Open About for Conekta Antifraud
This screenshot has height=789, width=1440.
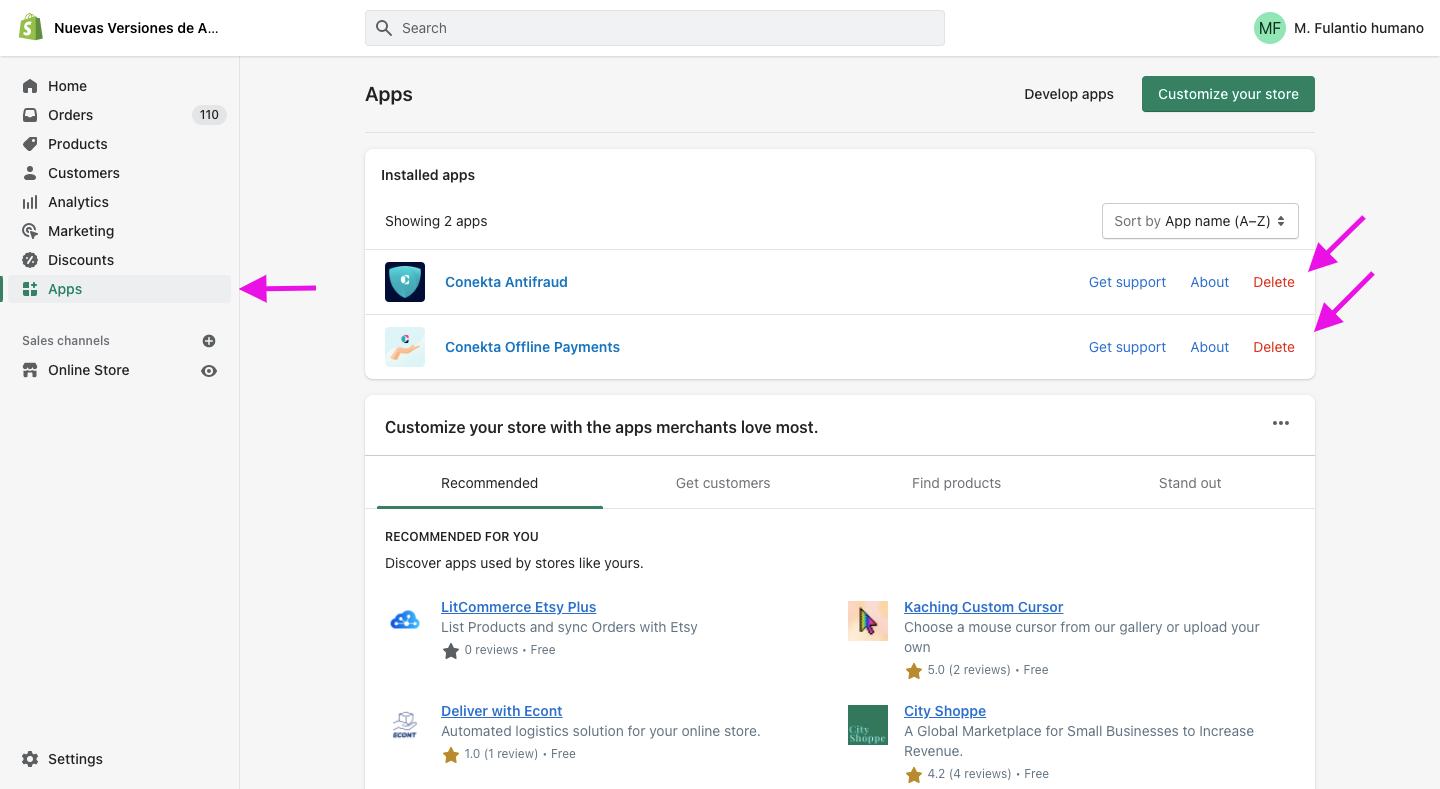pos(1209,282)
